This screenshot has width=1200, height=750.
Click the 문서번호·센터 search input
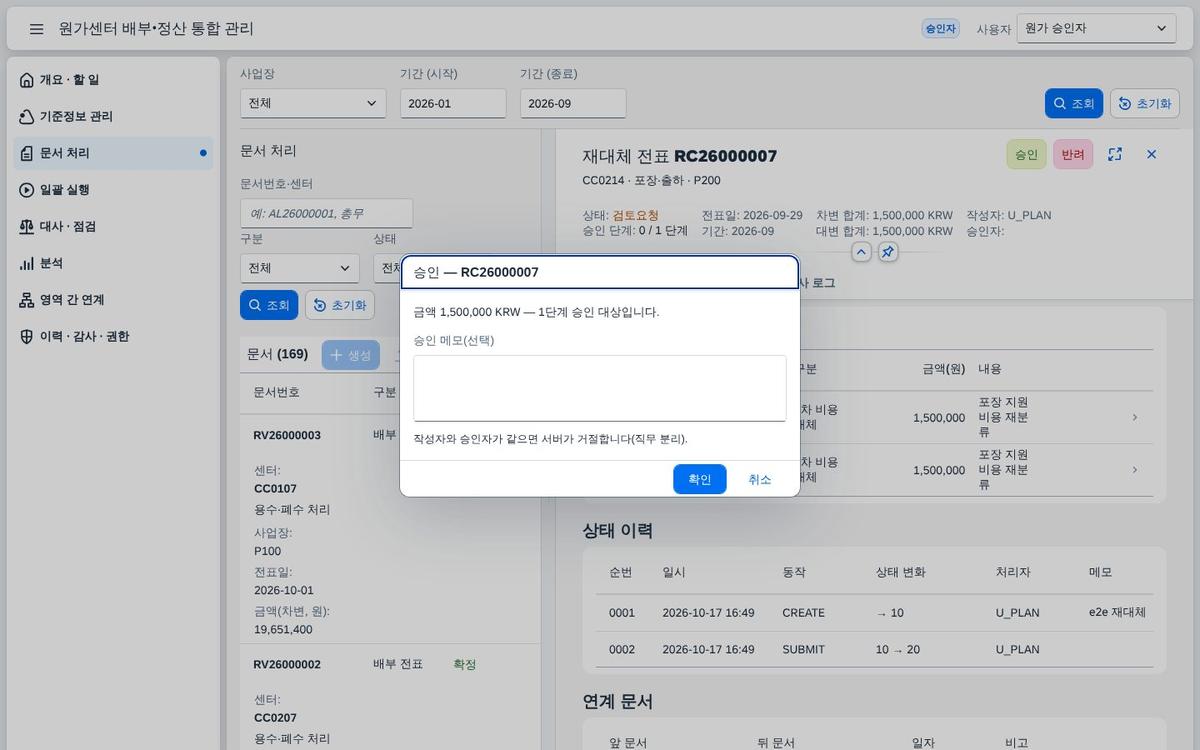(x=326, y=213)
